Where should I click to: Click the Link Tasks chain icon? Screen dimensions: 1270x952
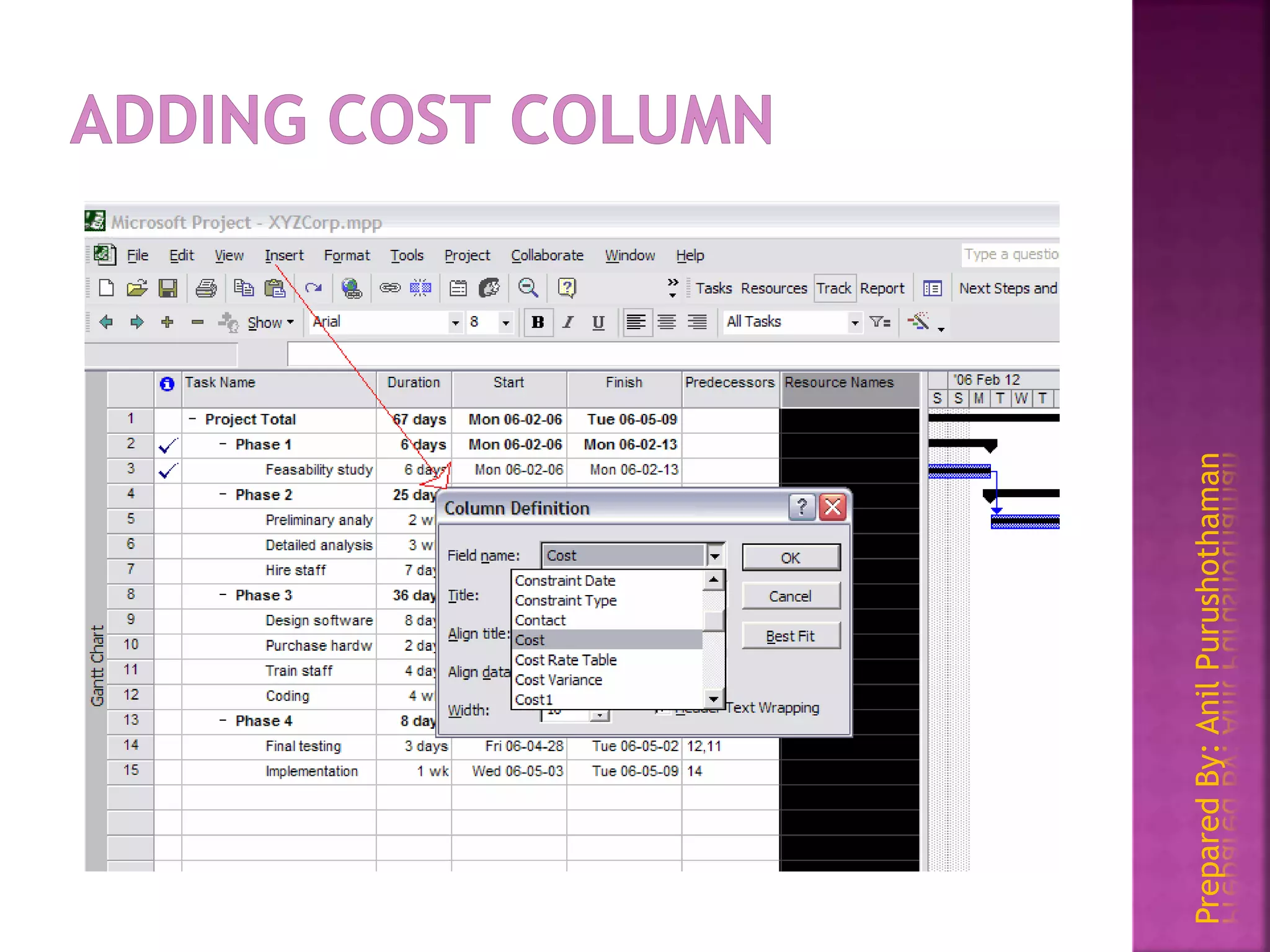390,288
